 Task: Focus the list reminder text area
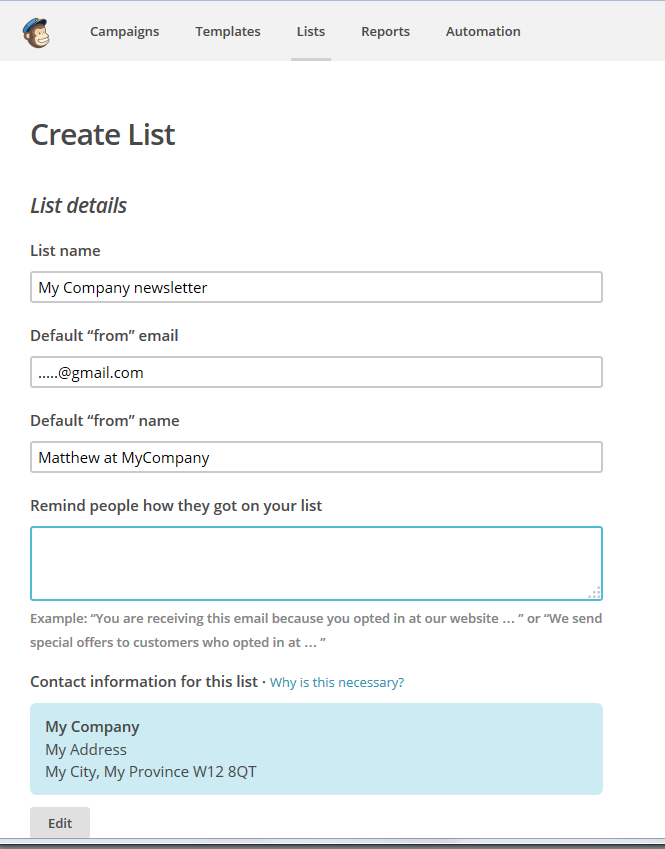[316, 563]
